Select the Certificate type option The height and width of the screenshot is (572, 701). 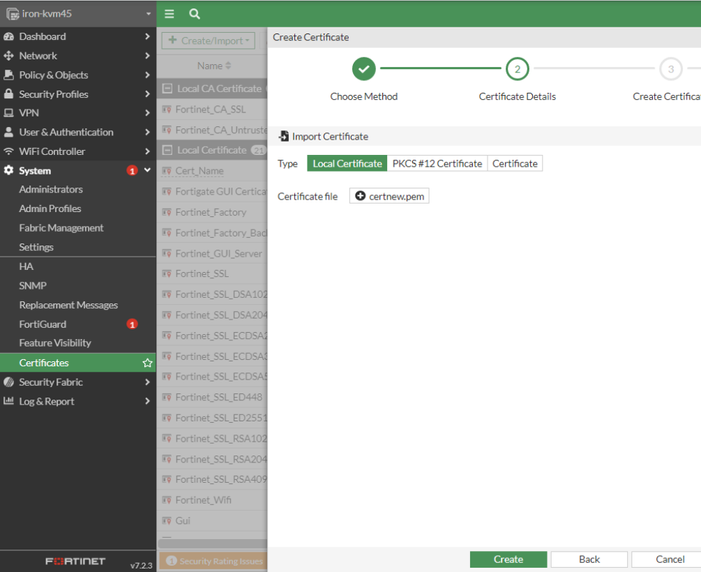tap(515, 164)
